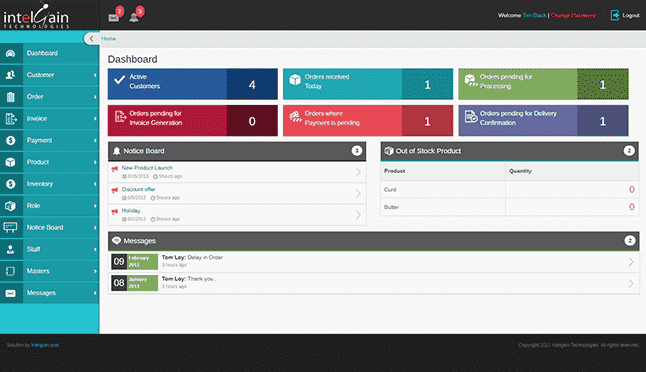Collapse the sidebar with the left chevron
This screenshot has width=646, height=372.
pyautogui.click(x=91, y=38)
